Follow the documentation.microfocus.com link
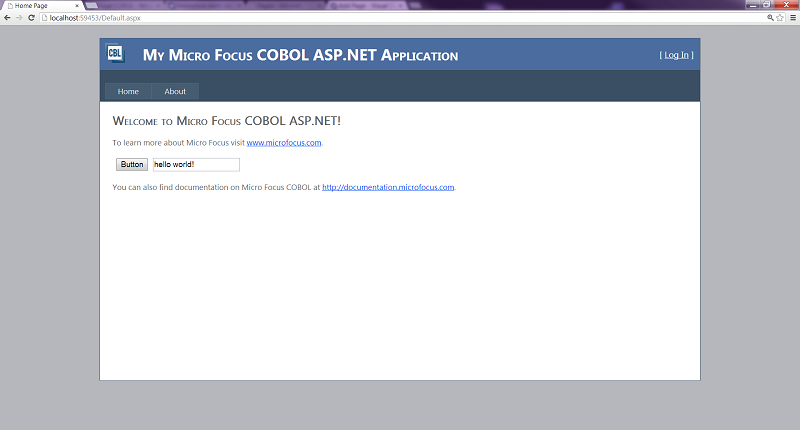Viewport: 800px width, 430px height. (x=388, y=187)
